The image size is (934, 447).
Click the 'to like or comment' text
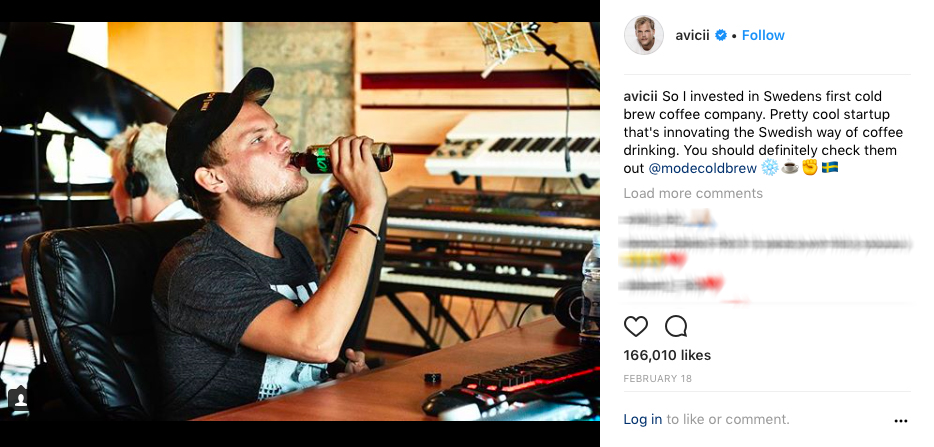click(728, 420)
